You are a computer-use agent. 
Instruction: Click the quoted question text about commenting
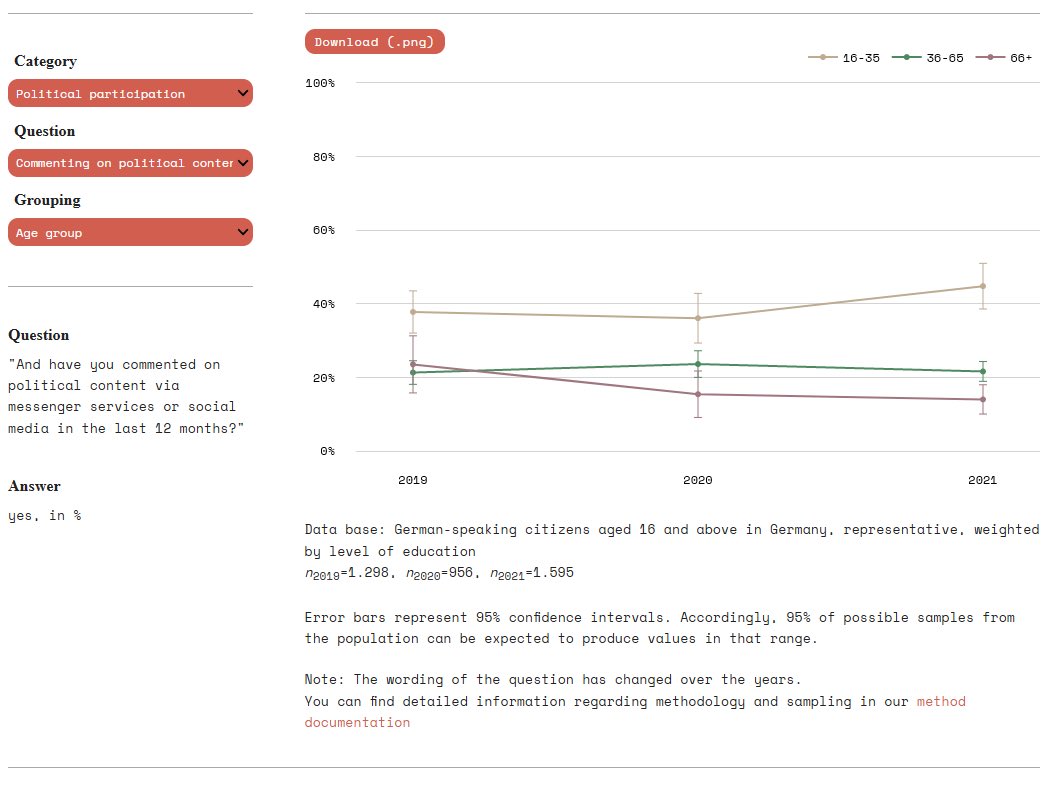point(126,396)
